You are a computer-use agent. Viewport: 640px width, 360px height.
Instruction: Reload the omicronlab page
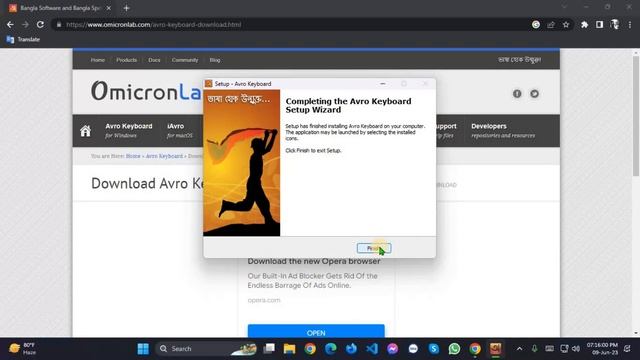(40, 24)
